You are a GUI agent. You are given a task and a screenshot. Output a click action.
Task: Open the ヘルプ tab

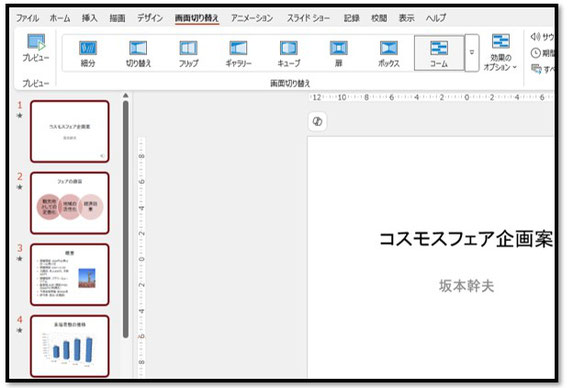tap(436, 18)
